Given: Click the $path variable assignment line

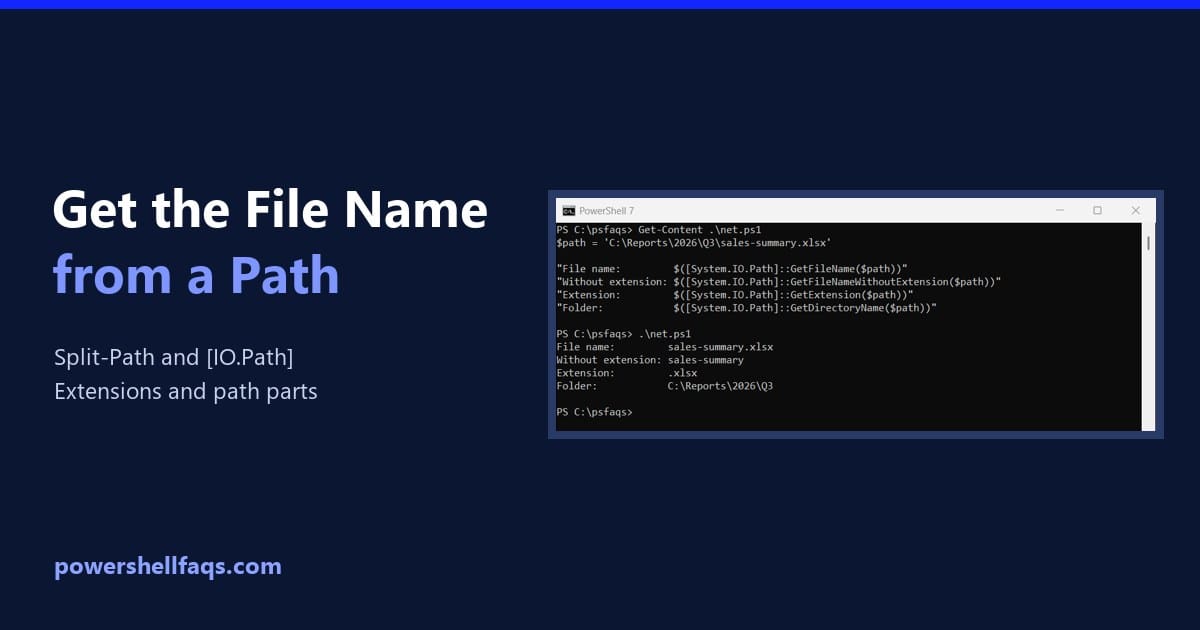Looking at the screenshot, I should click(694, 243).
